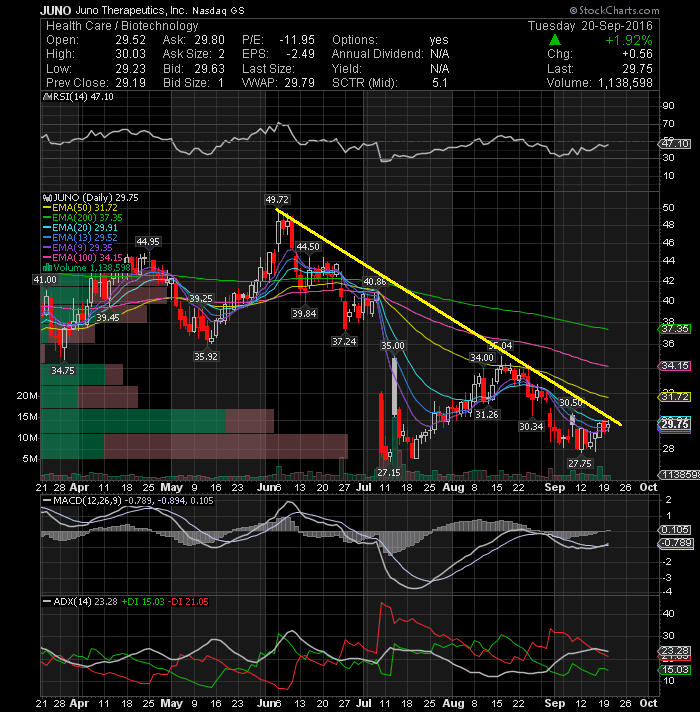Viewport: 700px width, 712px height.
Task: Click the ADX line marker before ADX(14)
Action: tap(46, 602)
